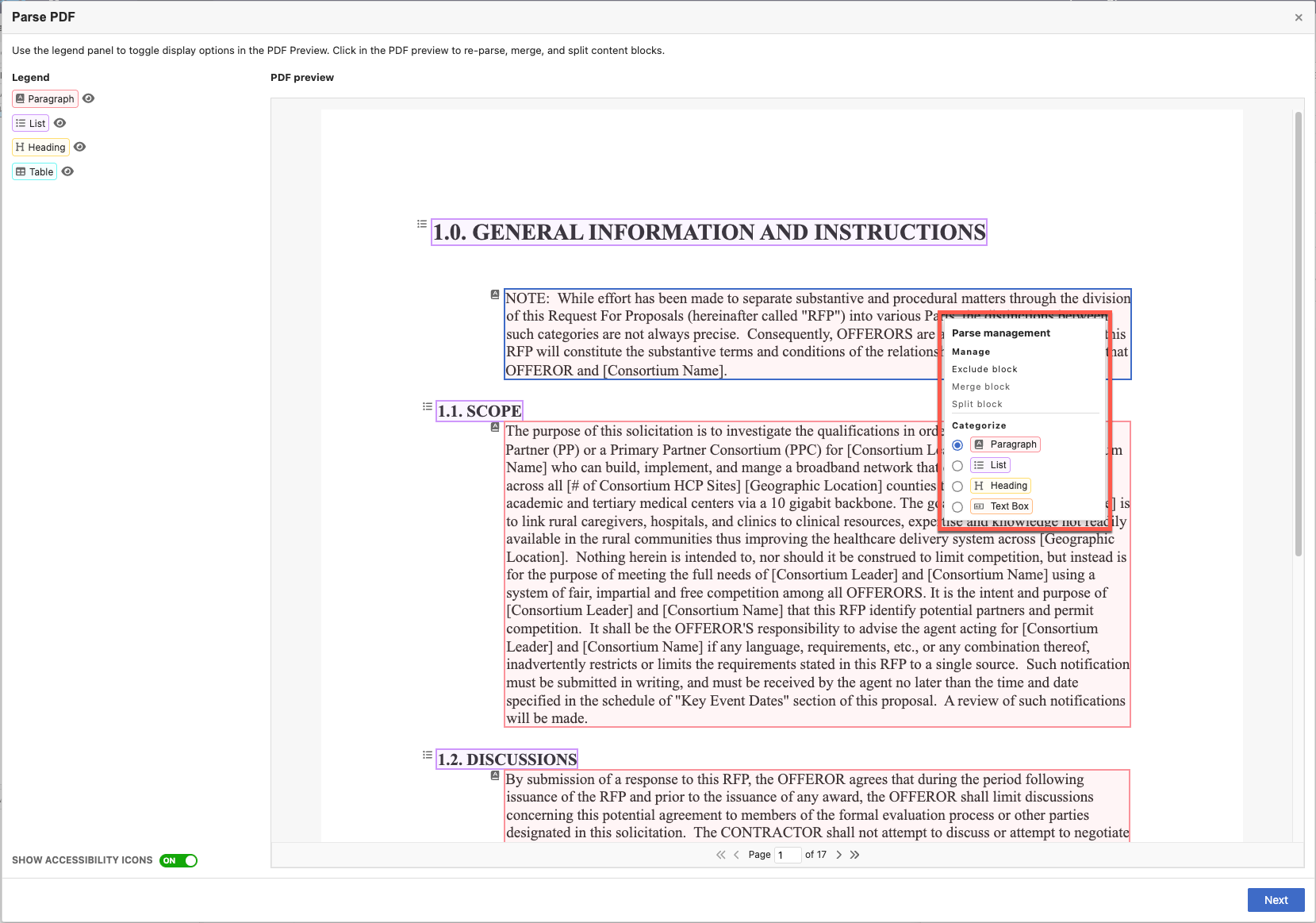Select the 1.2 DISCUSSIONS heading block

tap(507, 760)
